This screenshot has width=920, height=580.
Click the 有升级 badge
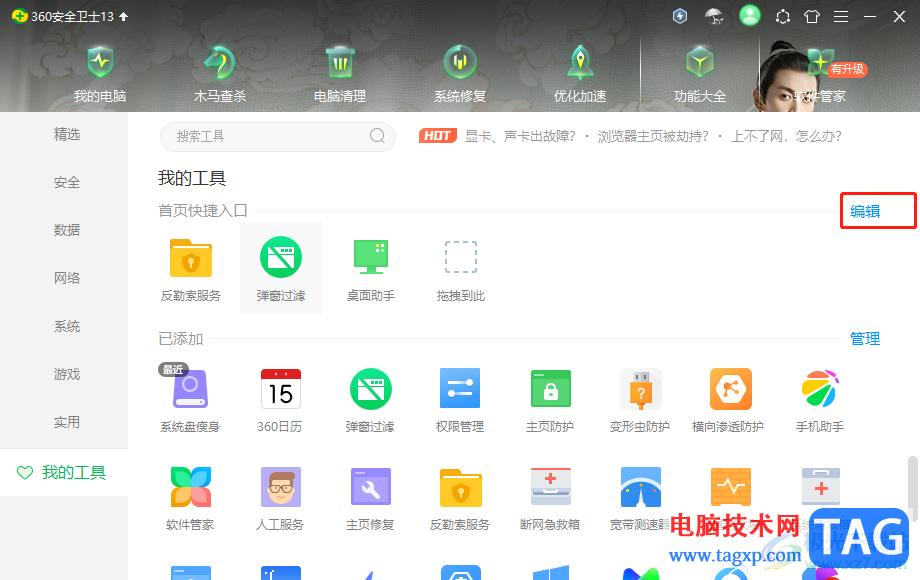click(x=847, y=69)
